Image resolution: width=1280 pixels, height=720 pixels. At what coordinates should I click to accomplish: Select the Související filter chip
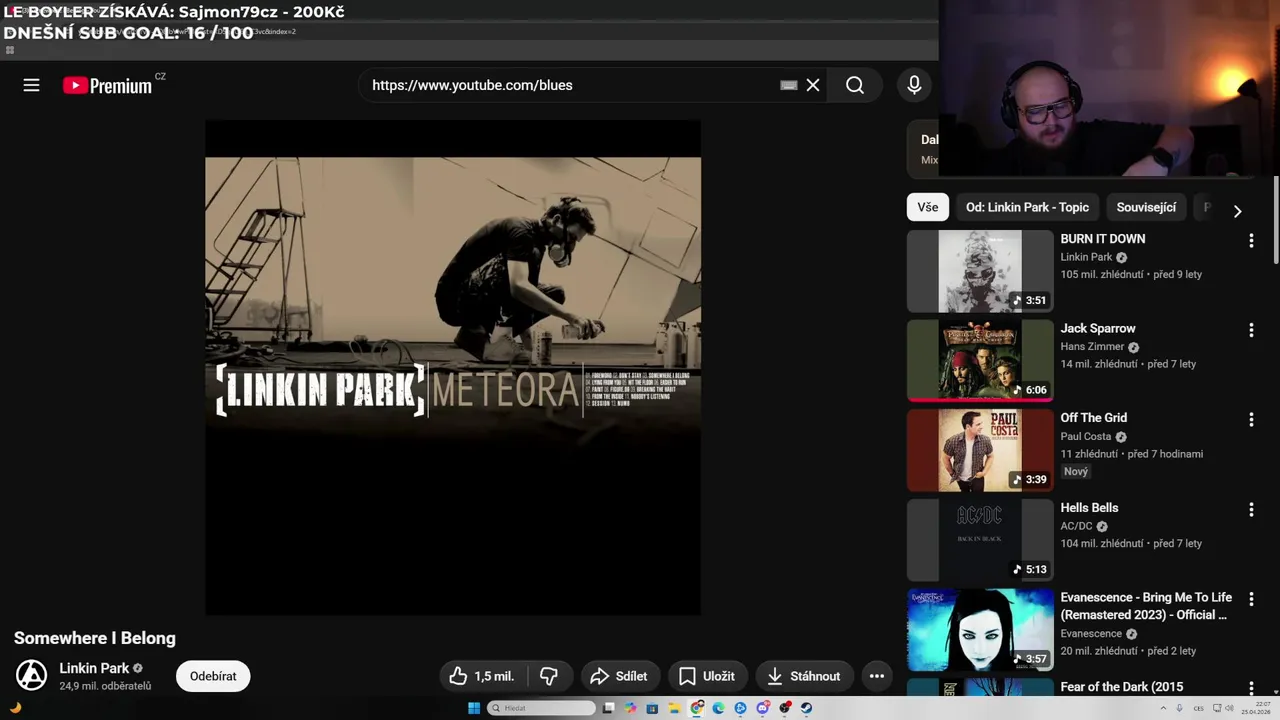click(x=1146, y=207)
